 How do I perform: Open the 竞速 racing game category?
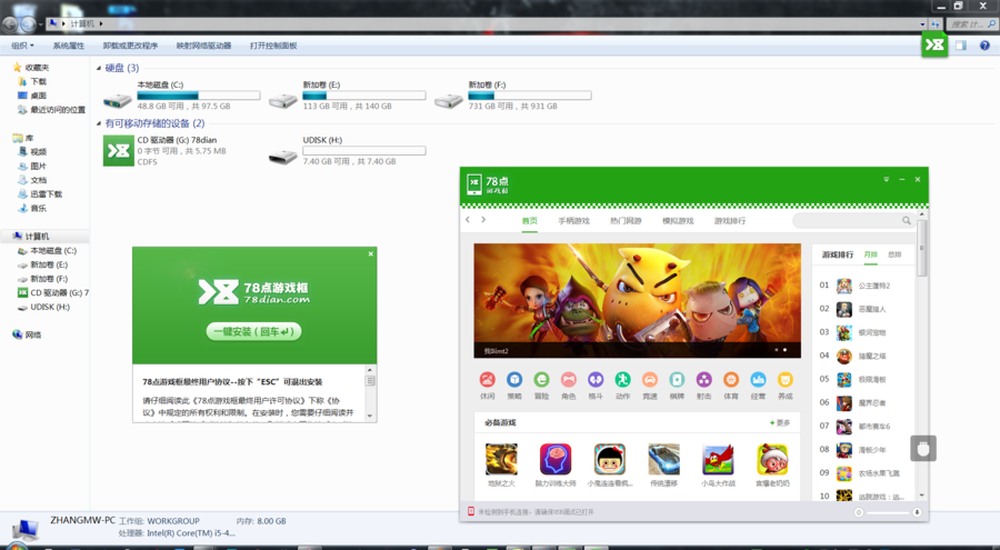click(x=650, y=380)
